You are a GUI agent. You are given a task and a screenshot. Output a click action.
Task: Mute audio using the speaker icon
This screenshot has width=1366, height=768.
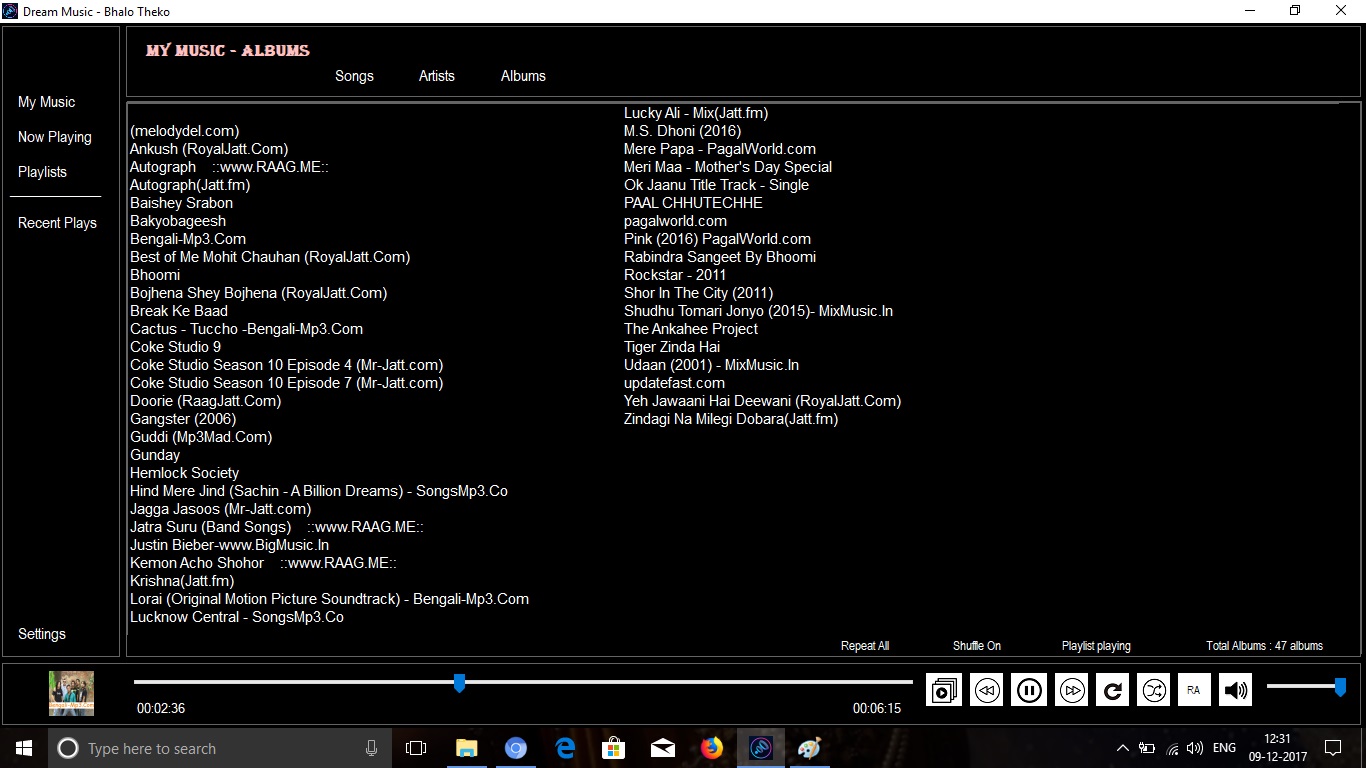click(x=1235, y=689)
